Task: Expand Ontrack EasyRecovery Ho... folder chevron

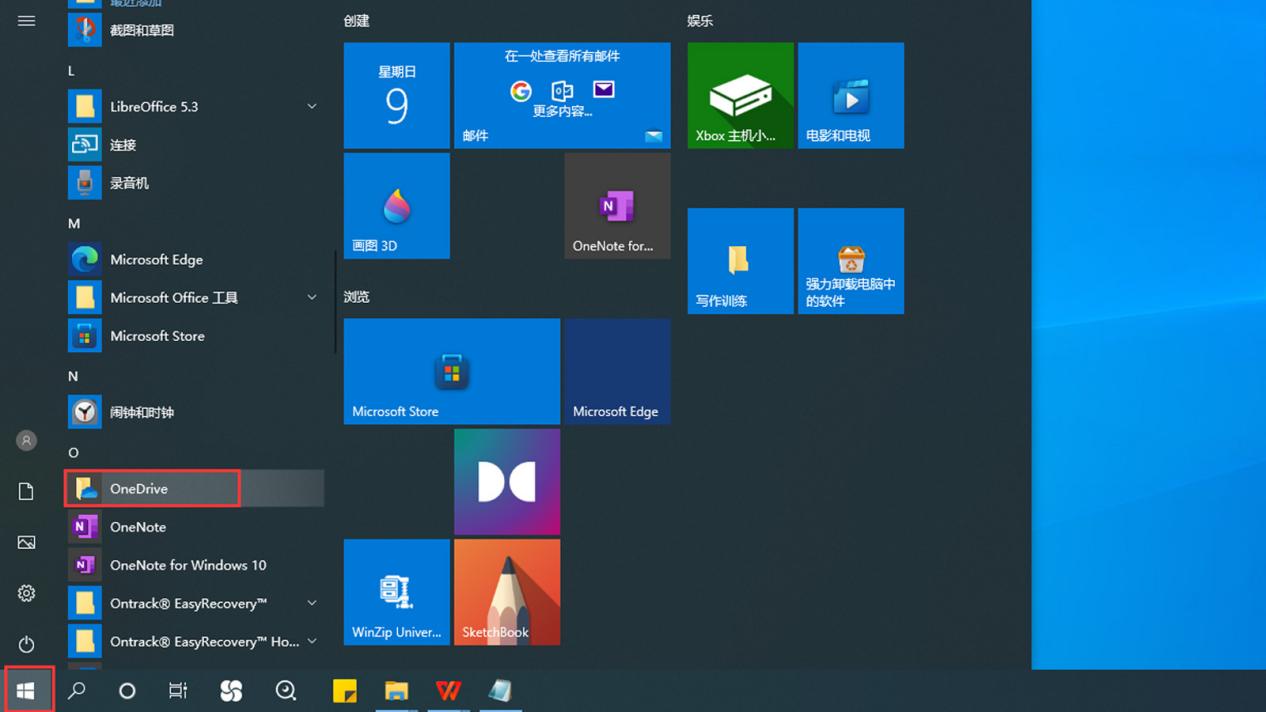Action: click(311, 641)
